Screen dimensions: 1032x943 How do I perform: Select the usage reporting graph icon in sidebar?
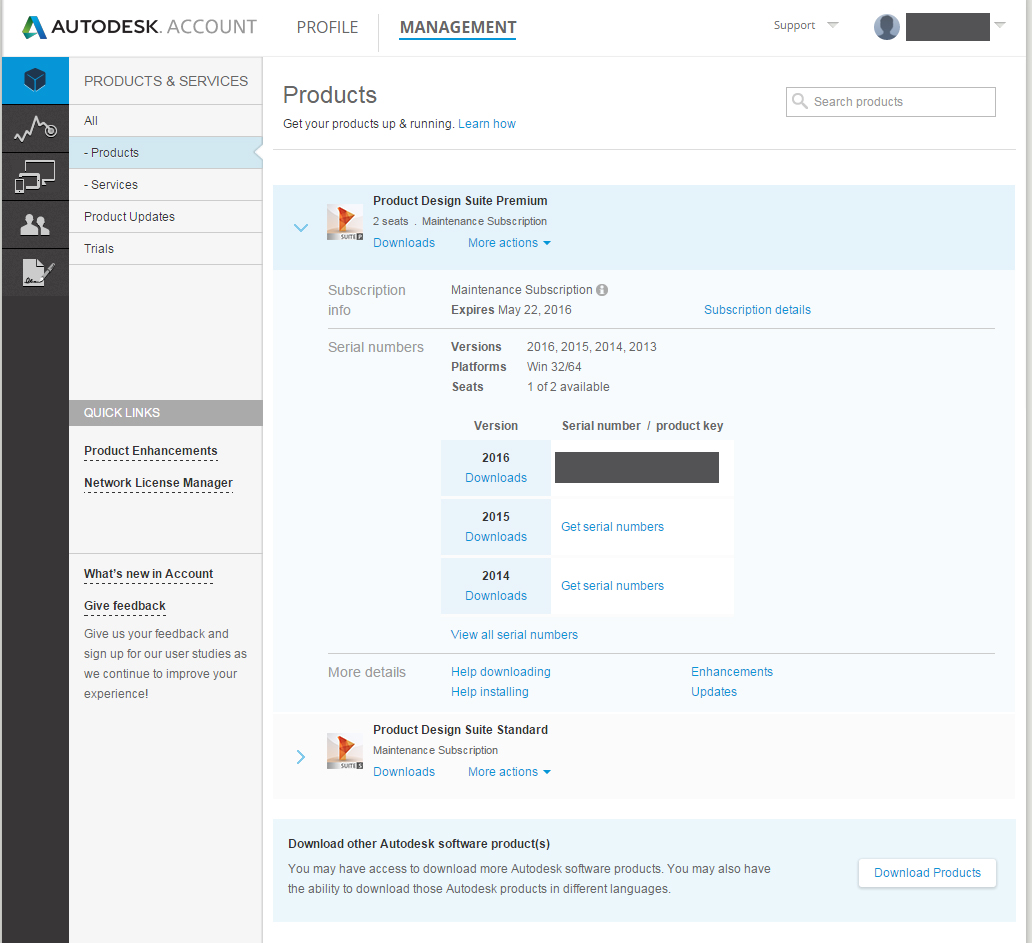pos(34,128)
